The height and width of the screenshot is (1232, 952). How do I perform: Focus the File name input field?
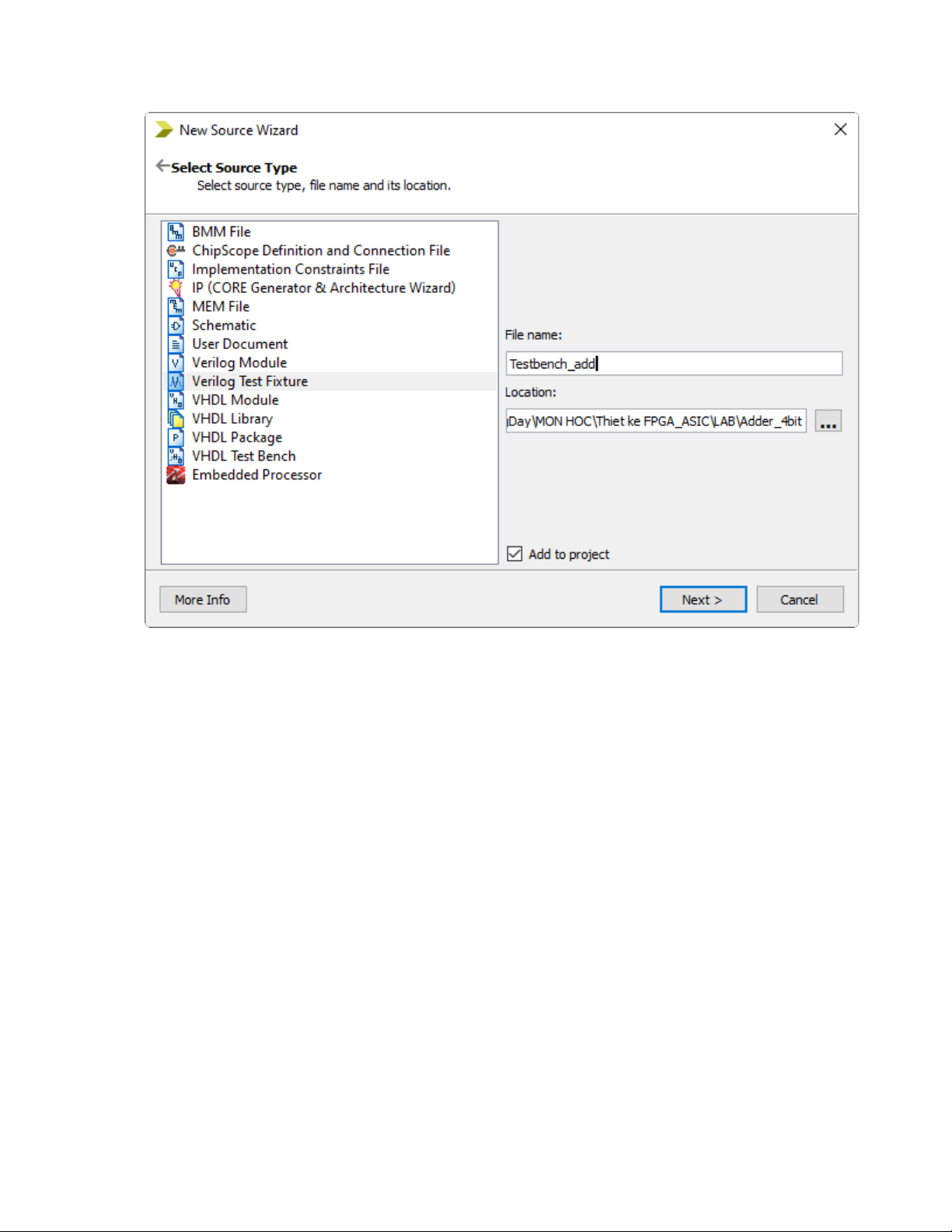point(674,363)
